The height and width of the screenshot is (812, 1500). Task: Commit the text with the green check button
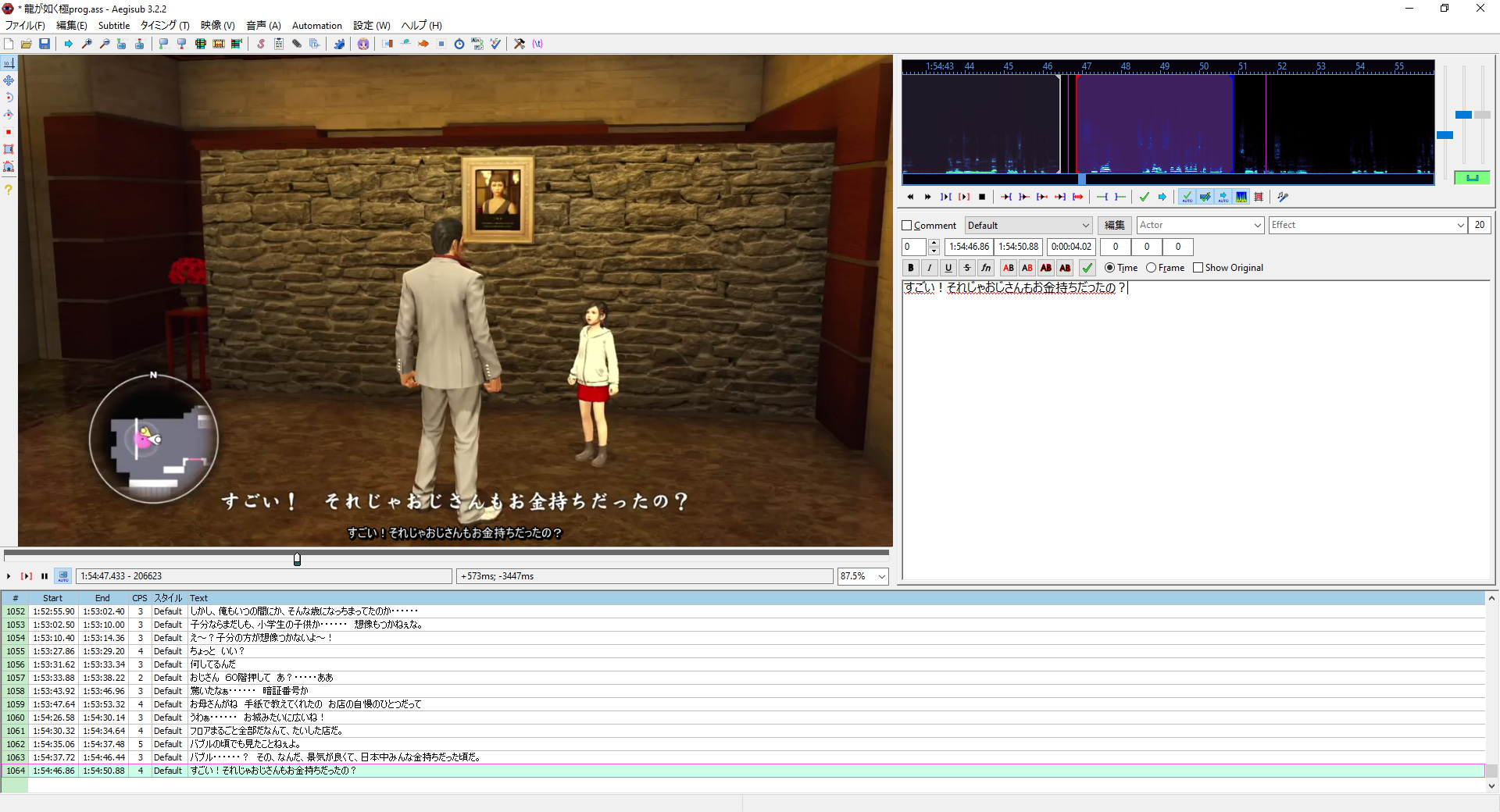tap(1087, 268)
